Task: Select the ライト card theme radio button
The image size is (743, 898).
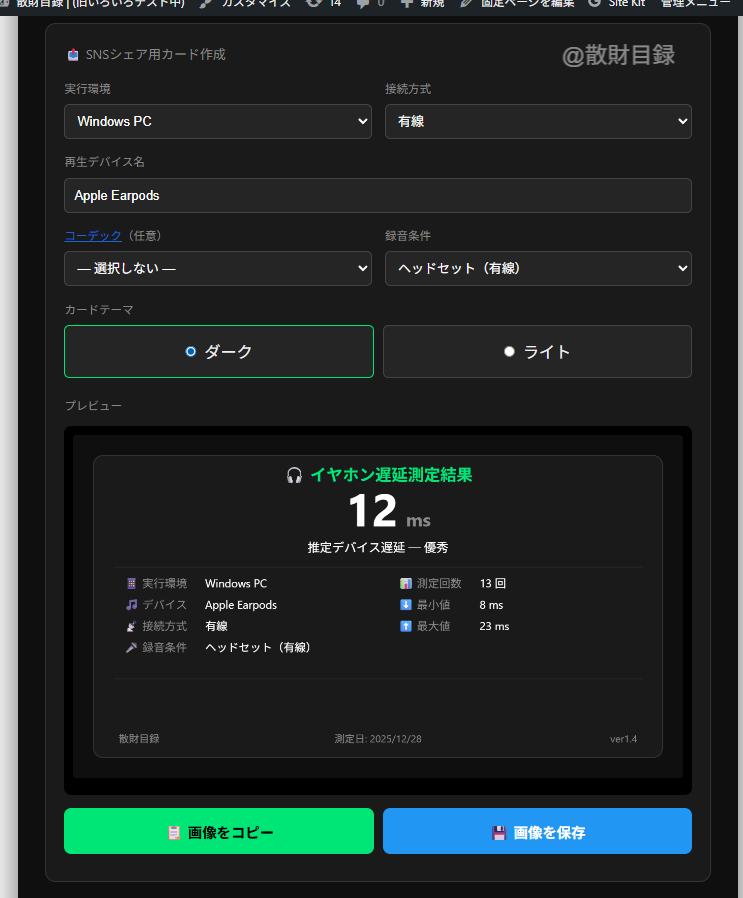Action: pos(509,352)
